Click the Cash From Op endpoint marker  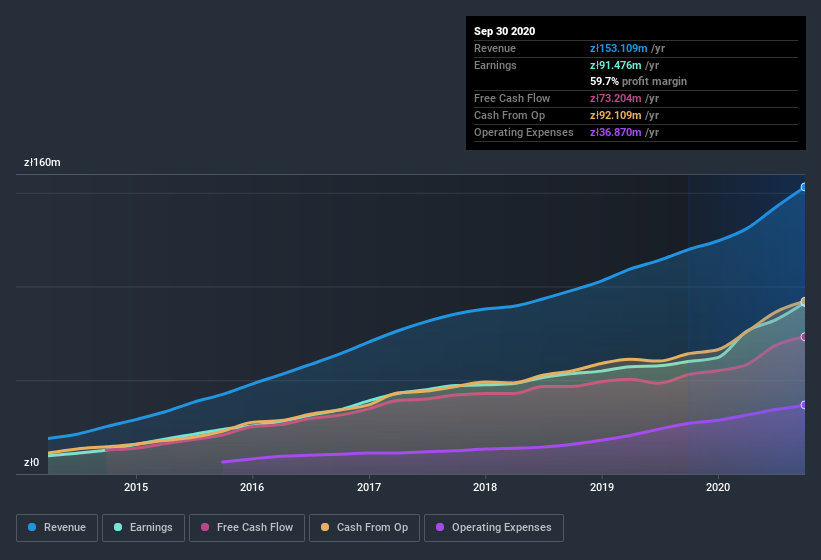click(804, 301)
